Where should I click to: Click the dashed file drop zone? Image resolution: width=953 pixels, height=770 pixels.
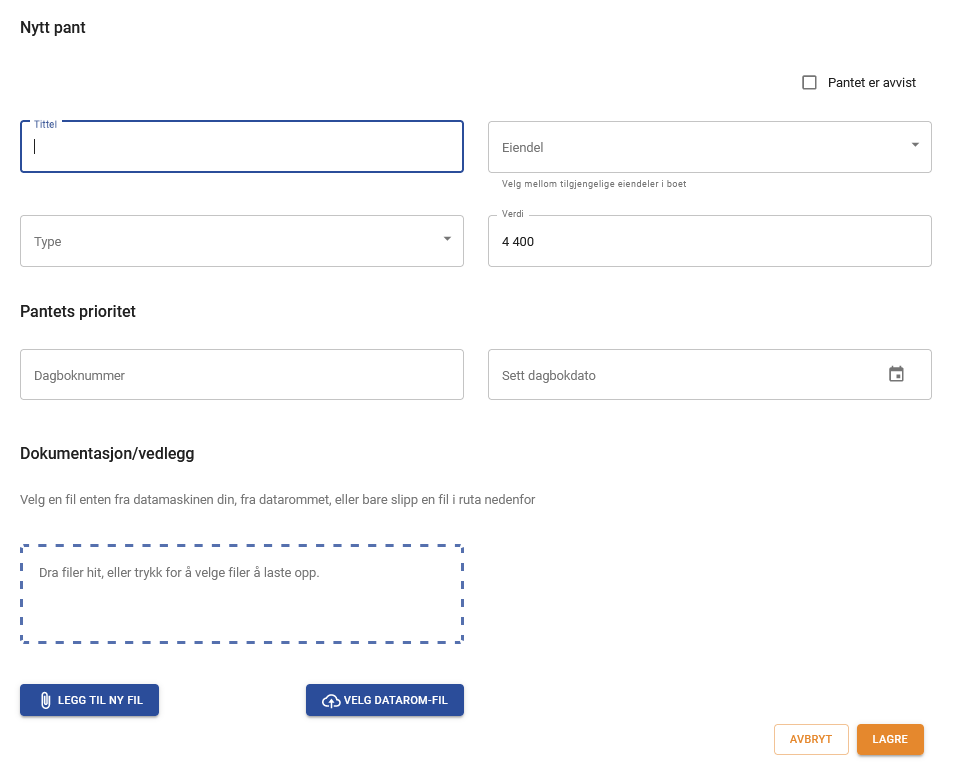click(241, 612)
